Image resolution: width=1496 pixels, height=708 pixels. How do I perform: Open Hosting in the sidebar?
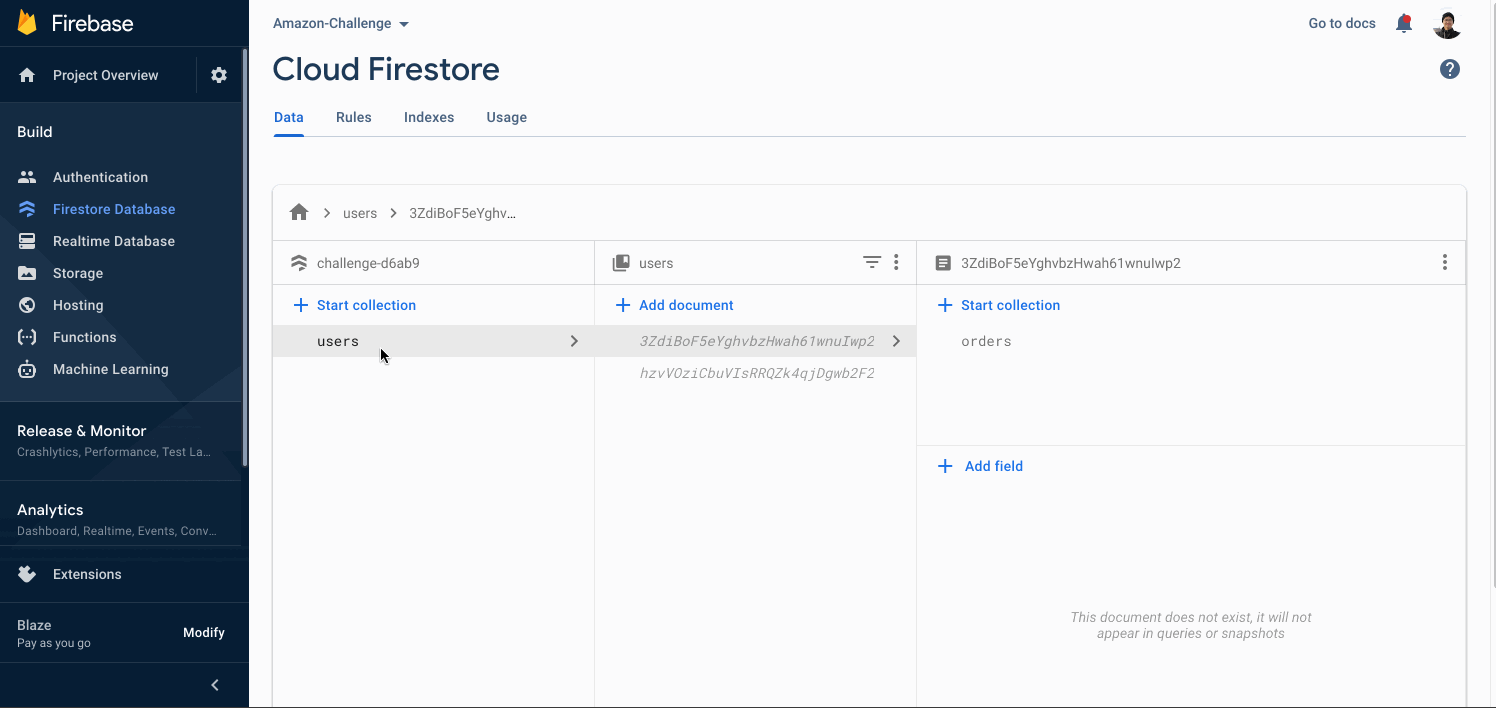coord(78,305)
